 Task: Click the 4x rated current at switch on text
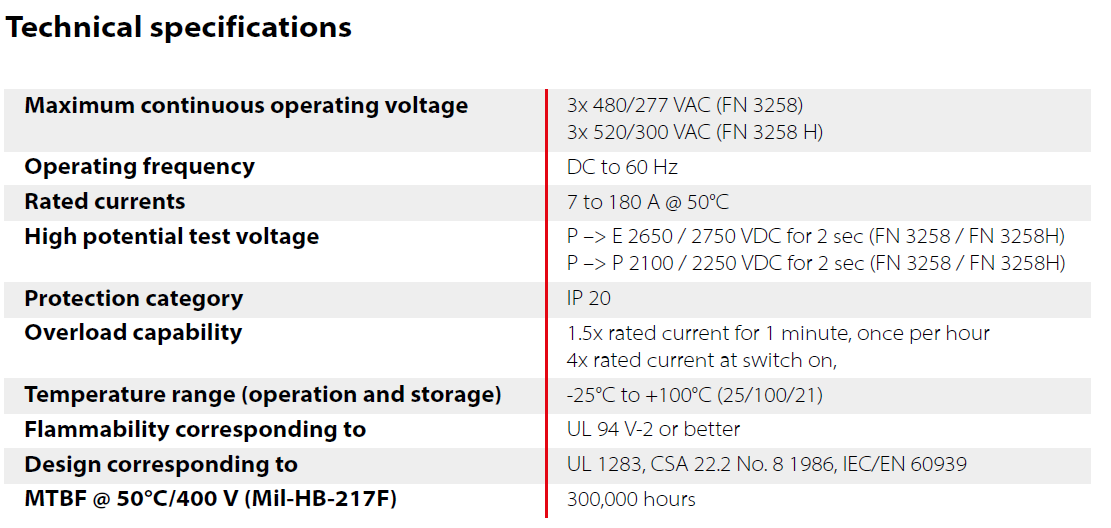click(701, 360)
